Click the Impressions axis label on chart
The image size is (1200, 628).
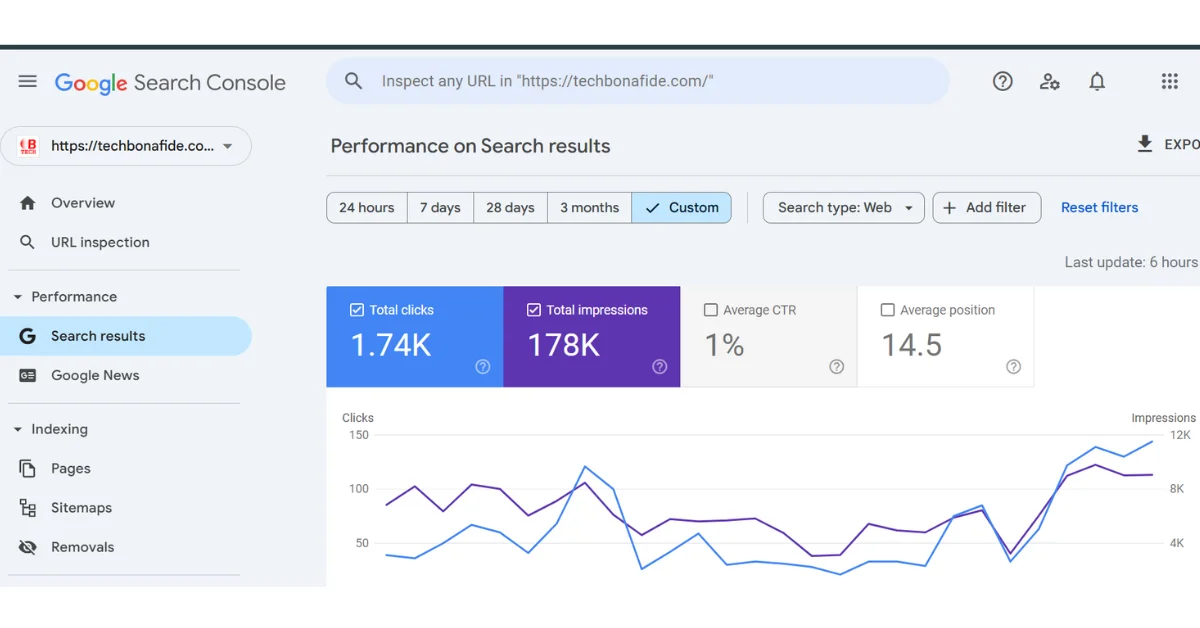point(1163,418)
